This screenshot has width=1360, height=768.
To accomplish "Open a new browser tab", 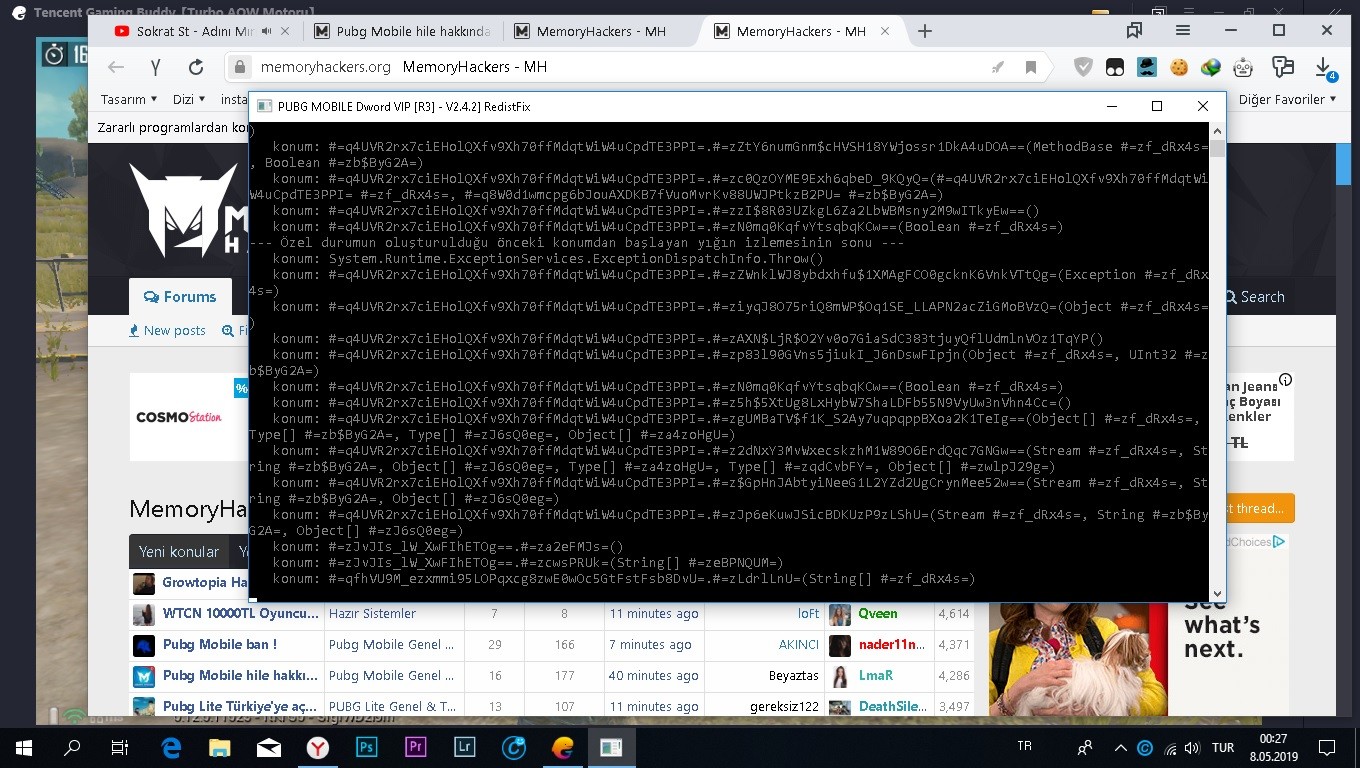I will [x=925, y=31].
